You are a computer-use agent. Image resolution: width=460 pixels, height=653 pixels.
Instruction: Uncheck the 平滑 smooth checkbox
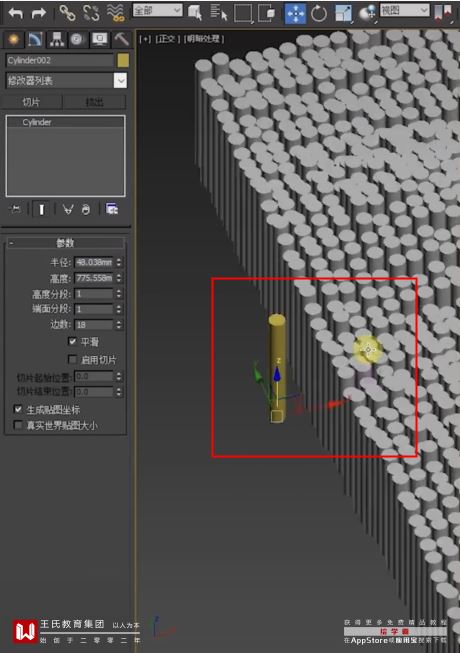pyautogui.click(x=72, y=341)
